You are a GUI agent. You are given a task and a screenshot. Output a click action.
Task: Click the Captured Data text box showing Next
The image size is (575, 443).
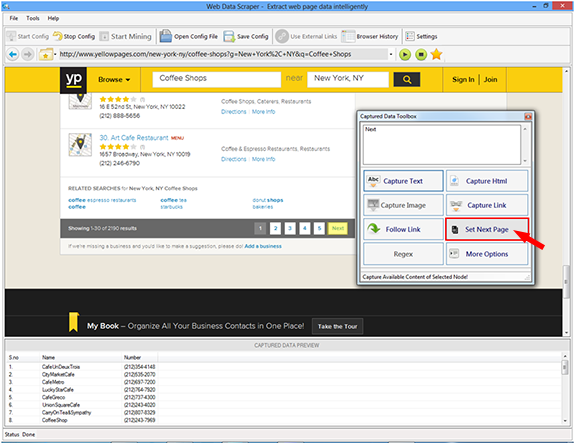442,145
